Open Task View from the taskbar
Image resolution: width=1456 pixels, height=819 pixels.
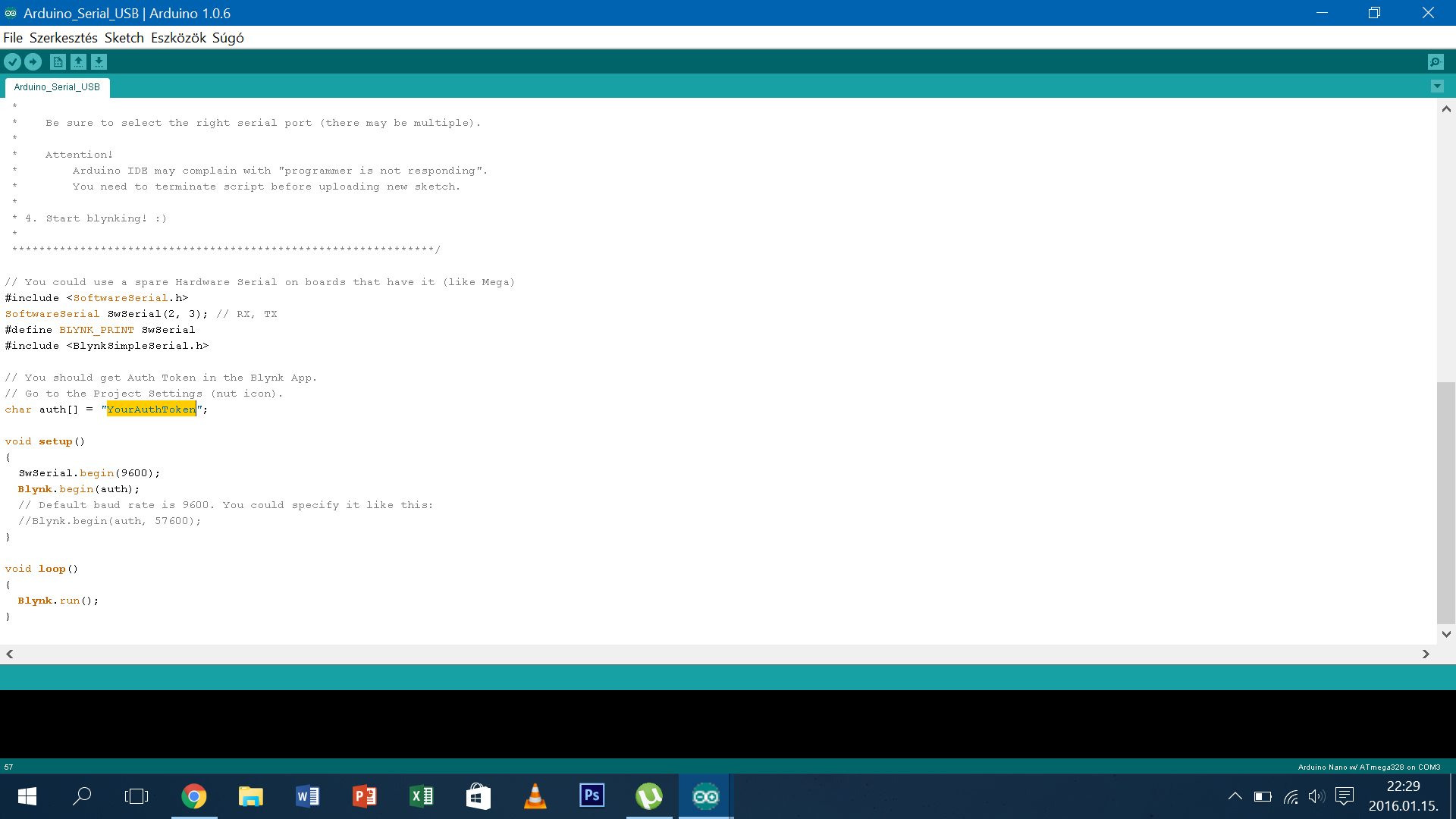point(136,796)
